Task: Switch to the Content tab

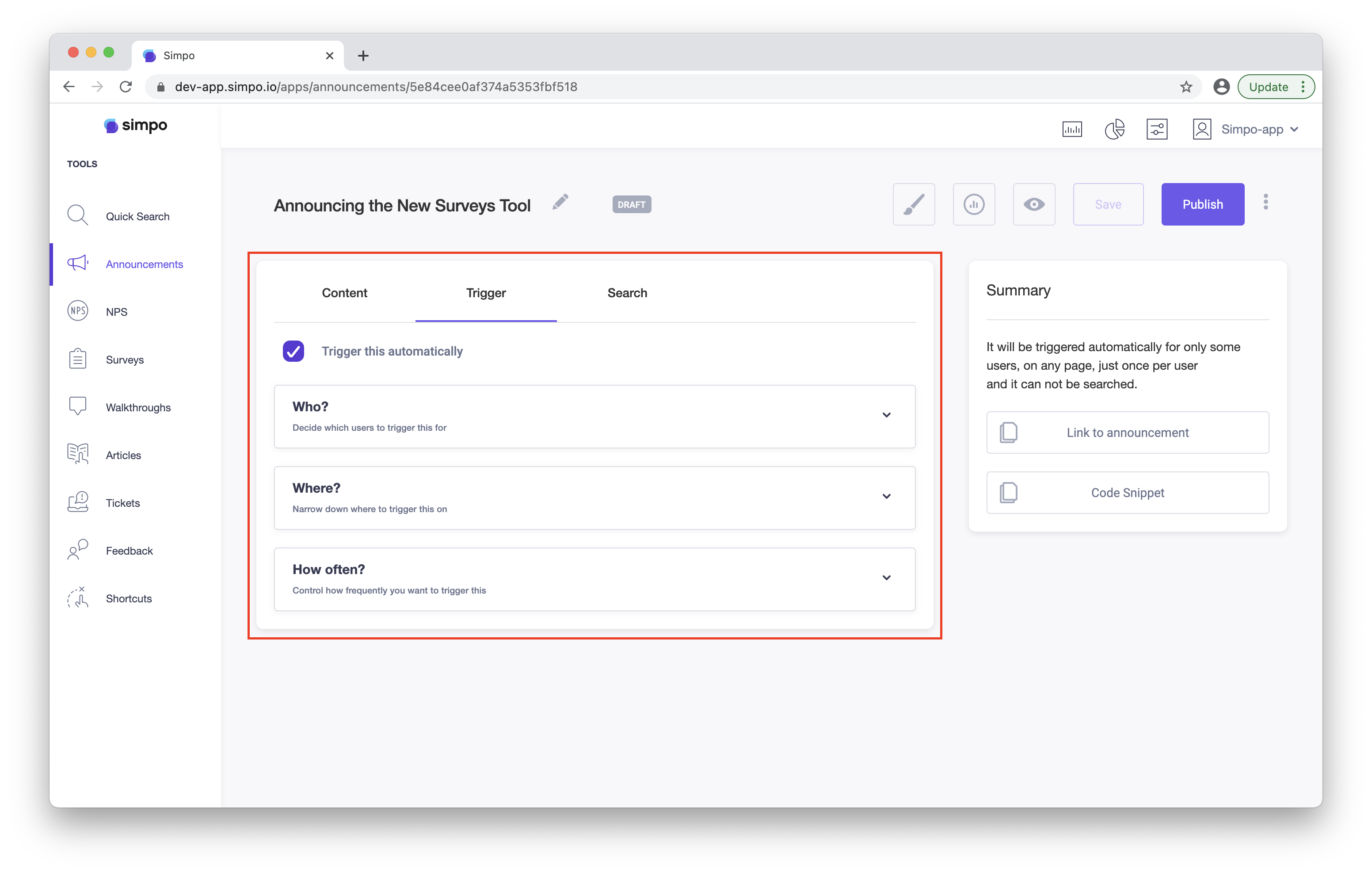Action: click(344, 292)
